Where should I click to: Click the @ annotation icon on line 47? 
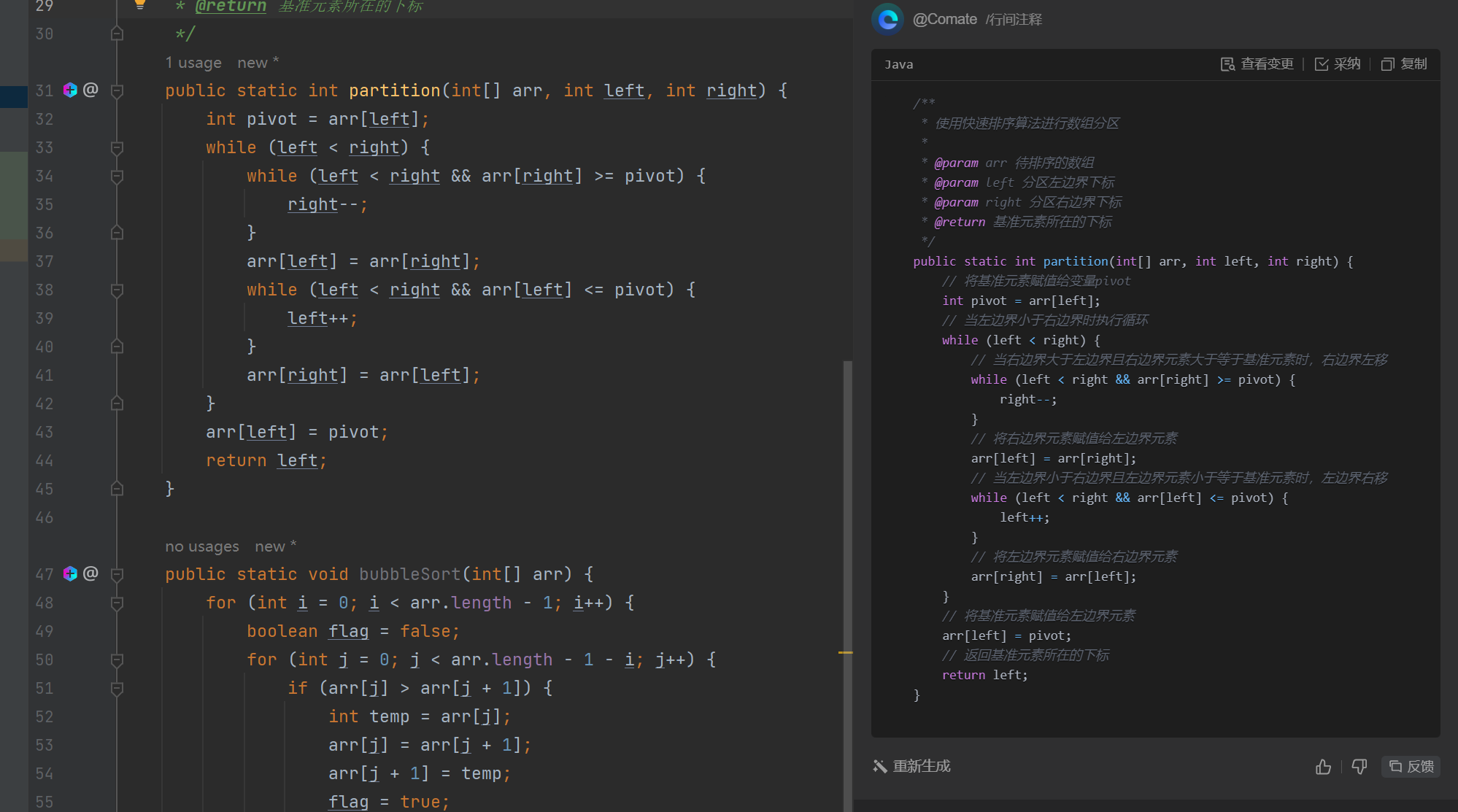[90, 574]
